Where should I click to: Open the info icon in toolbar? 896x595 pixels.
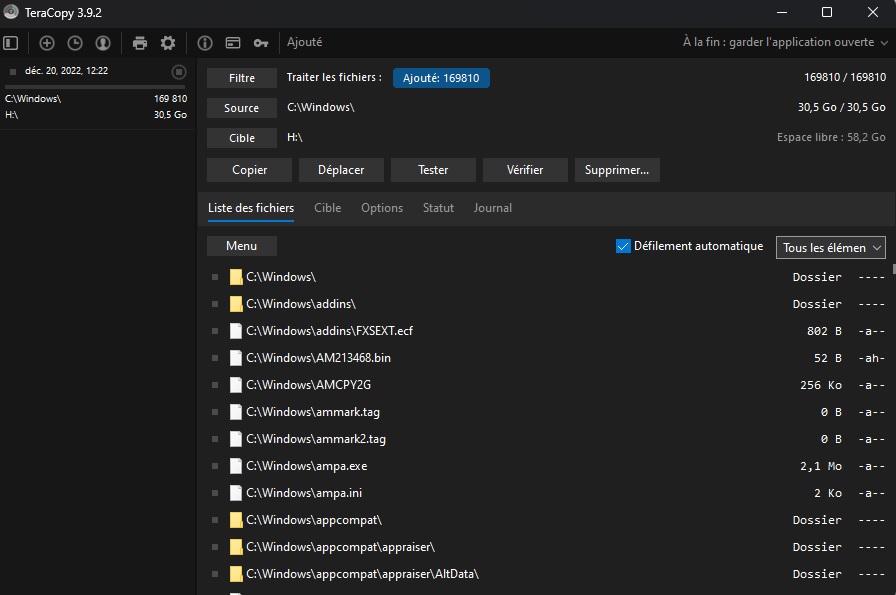click(x=205, y=43)
